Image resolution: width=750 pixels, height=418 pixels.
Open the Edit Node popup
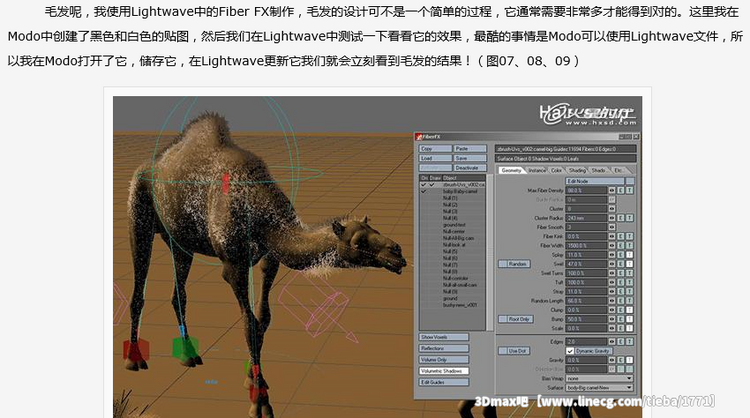[595, 181]
